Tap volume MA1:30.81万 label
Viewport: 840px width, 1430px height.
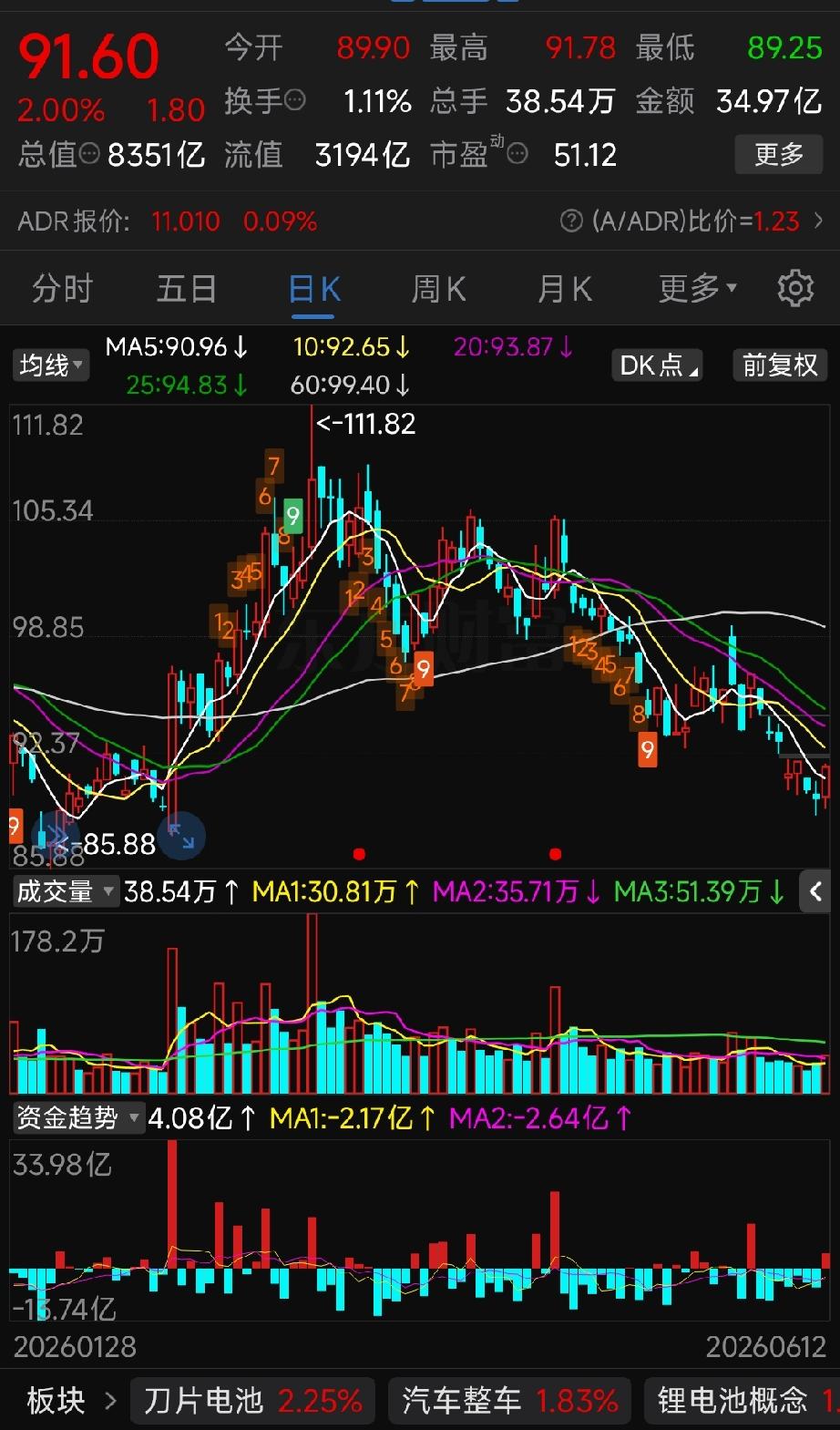[x=336, y=890]
